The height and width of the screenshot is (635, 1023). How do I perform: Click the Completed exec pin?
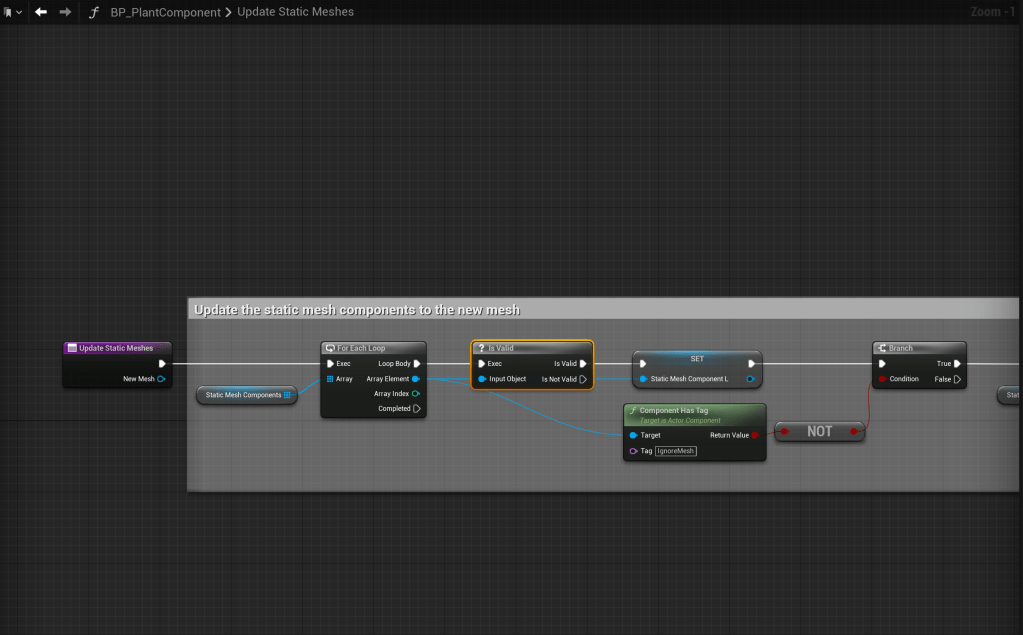416,409
